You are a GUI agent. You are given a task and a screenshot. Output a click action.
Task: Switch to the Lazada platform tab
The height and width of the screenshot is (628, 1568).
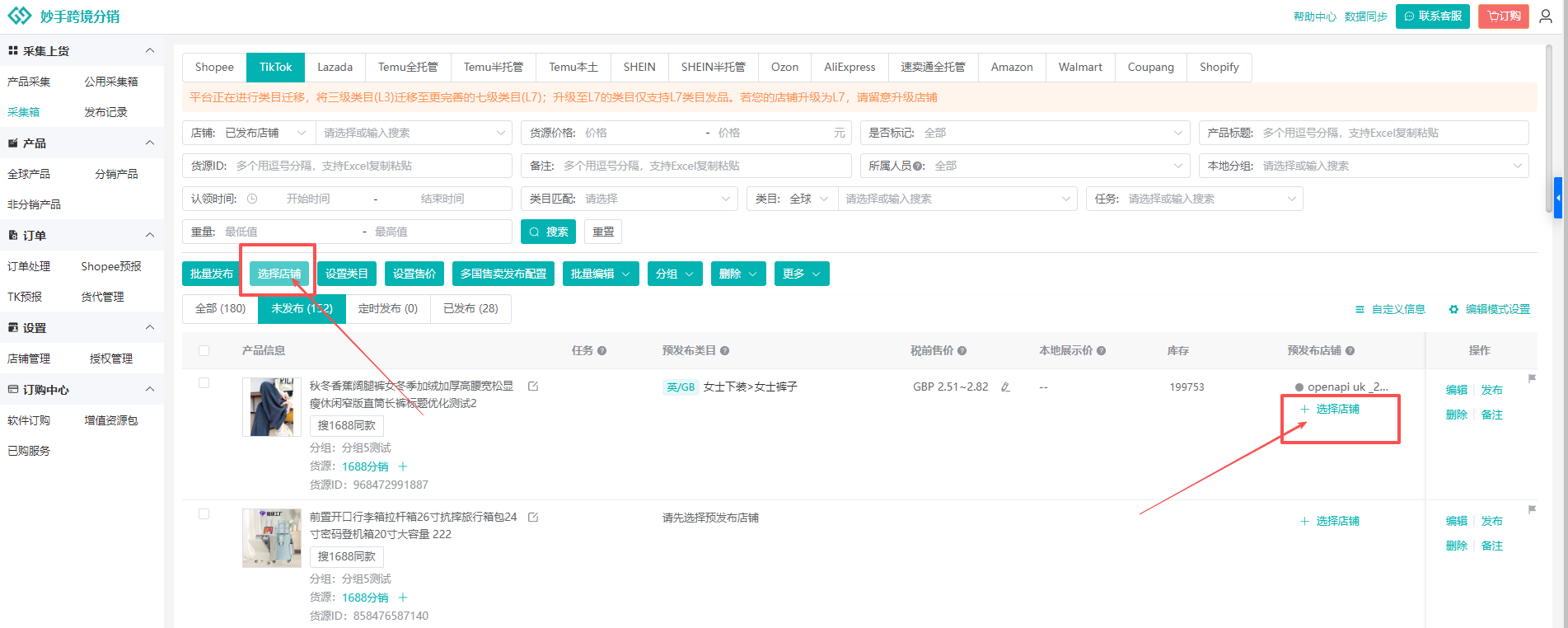coord(335,67)
